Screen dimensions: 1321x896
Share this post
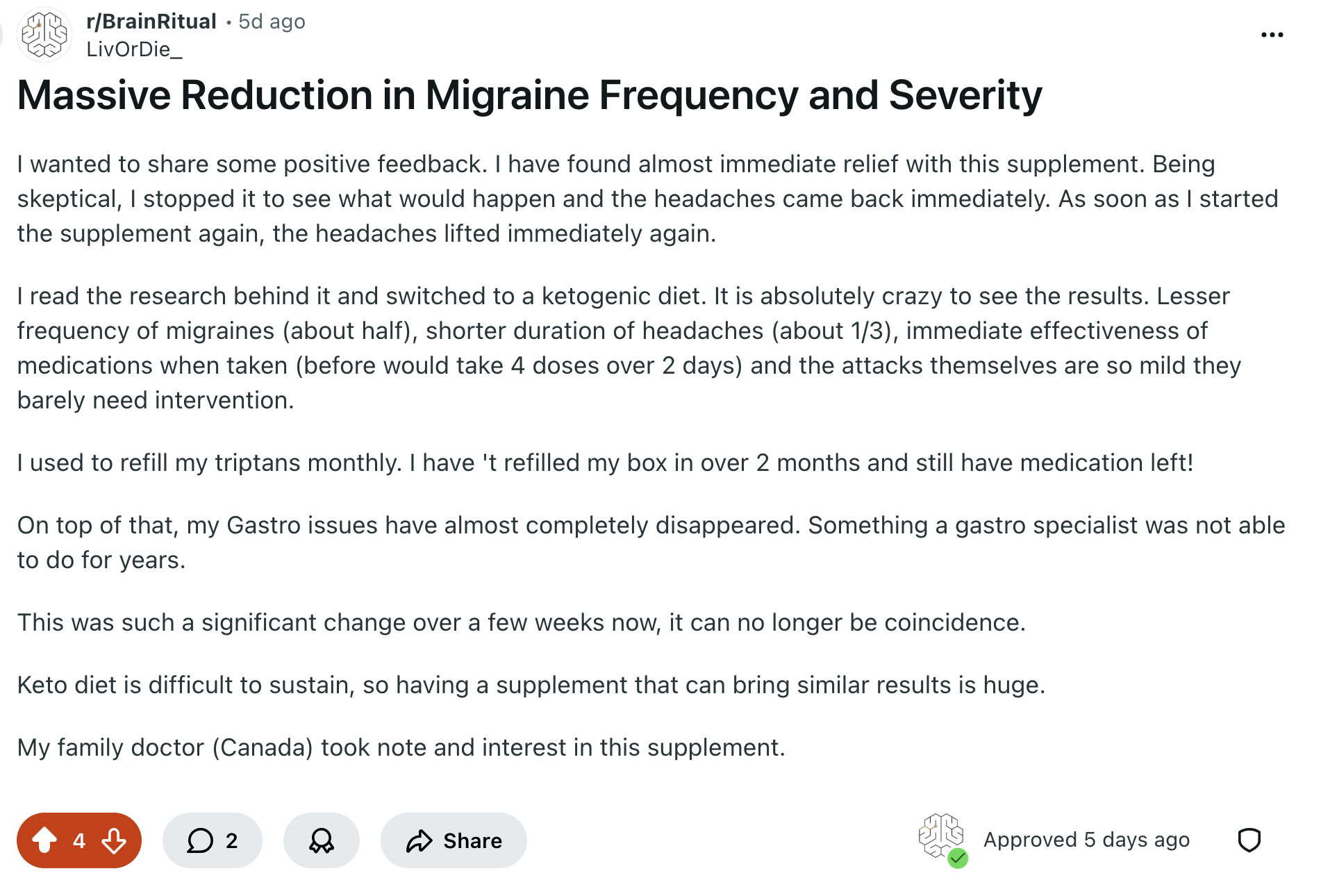(x=454, y=840)
